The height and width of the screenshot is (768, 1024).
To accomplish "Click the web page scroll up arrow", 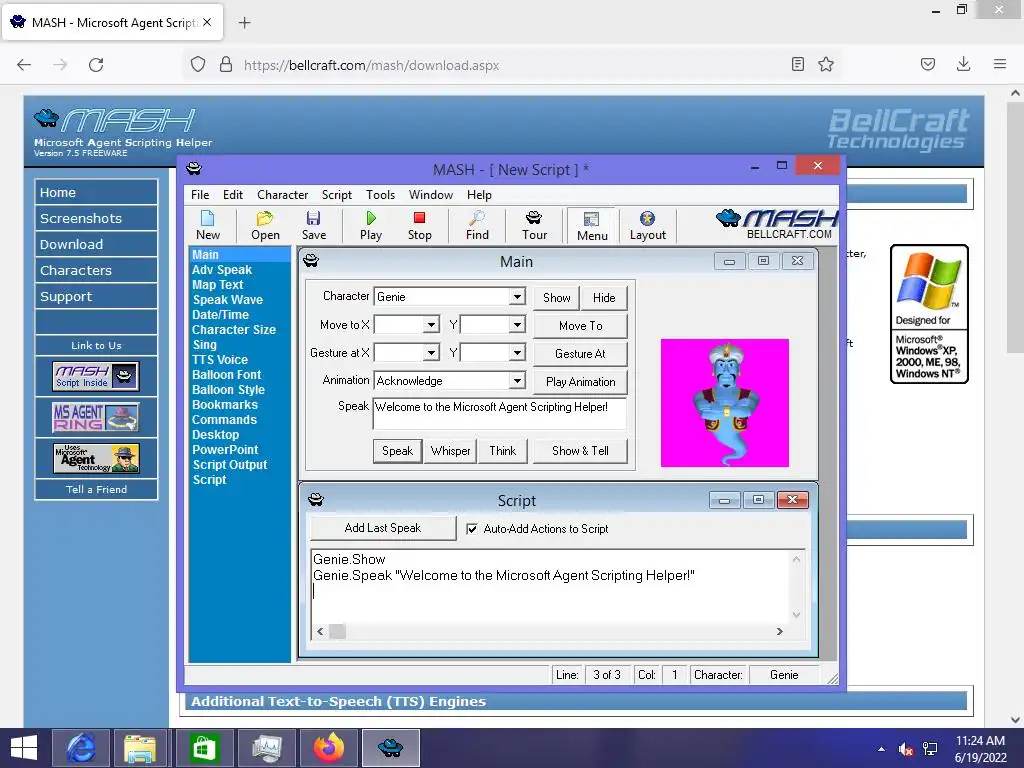I will [1015, 93].
